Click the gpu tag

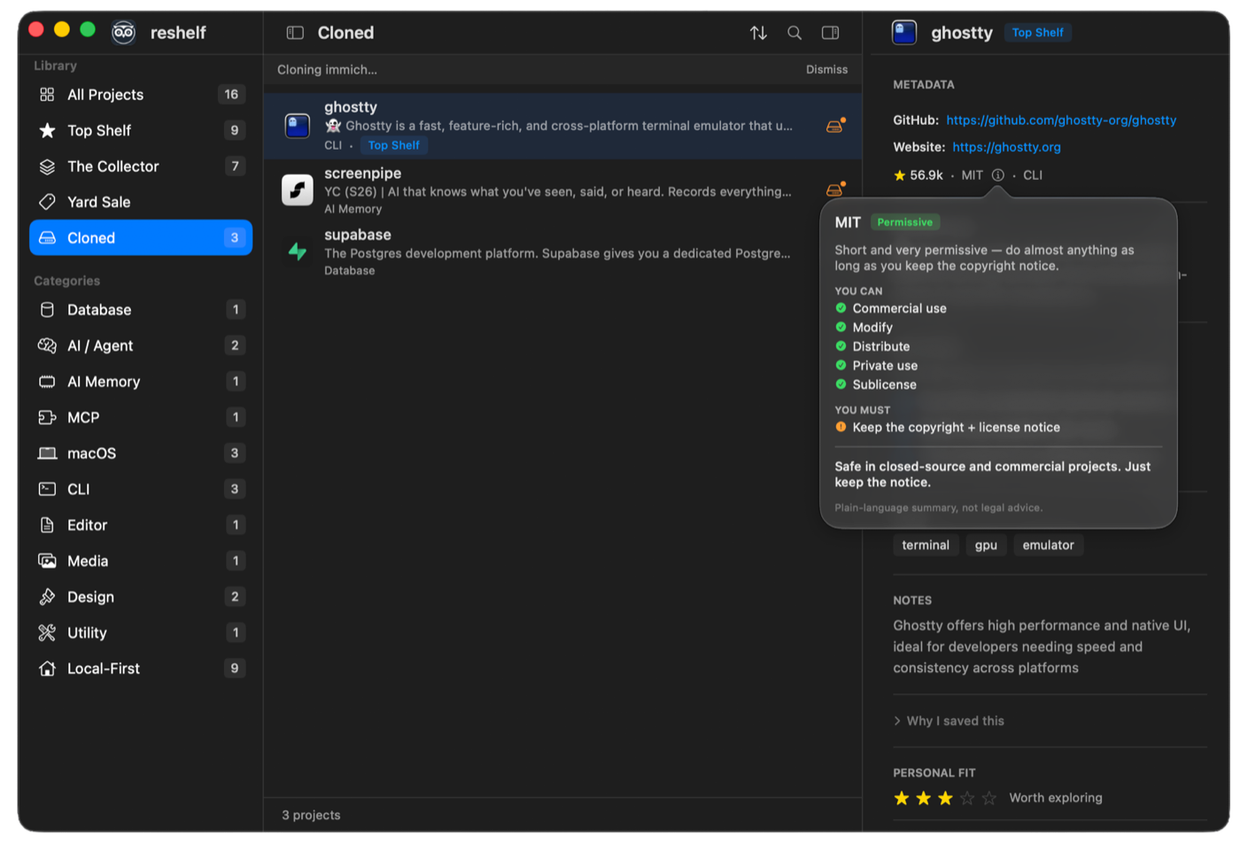[x=986, y=545]
